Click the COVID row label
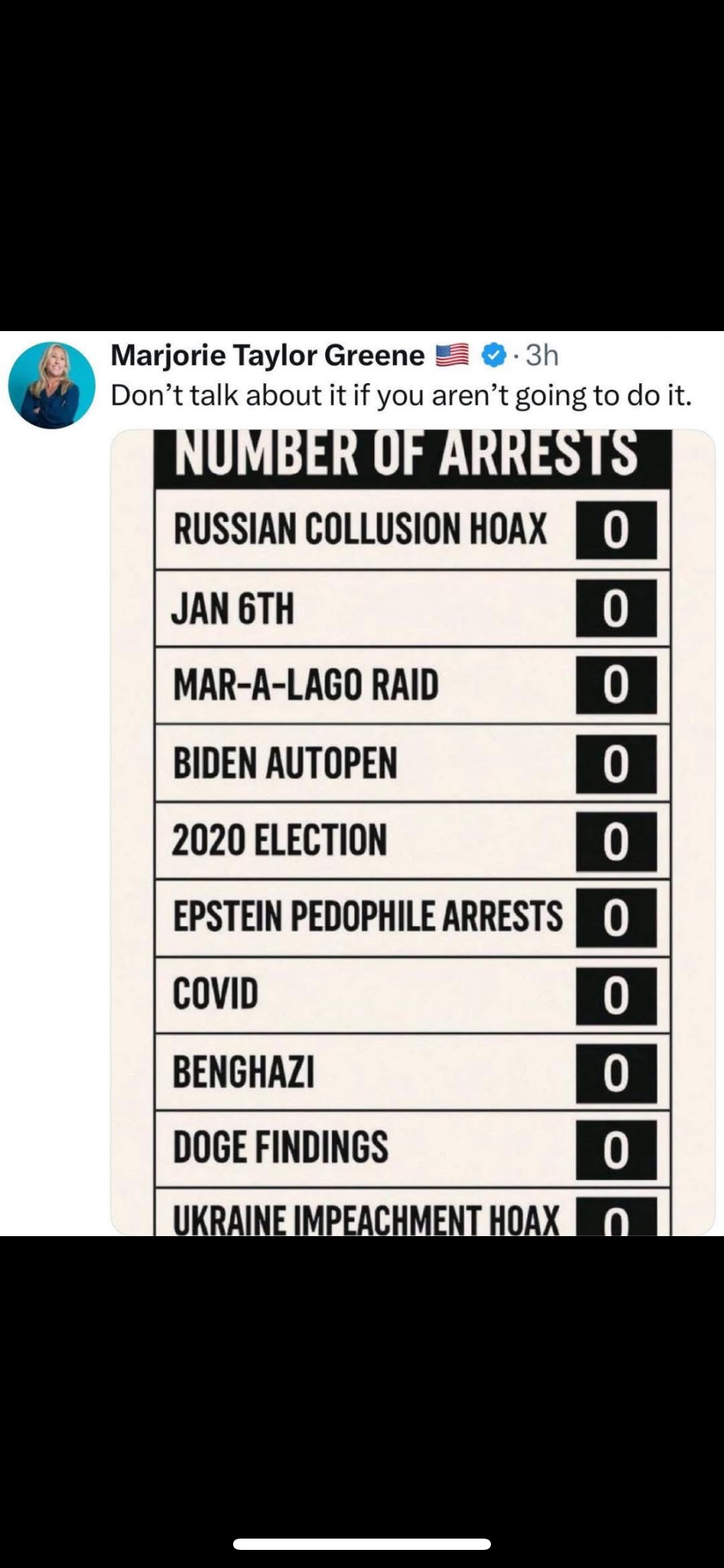Image resolution: width=724 pixels, height=1568 pixels. [216, 994]
